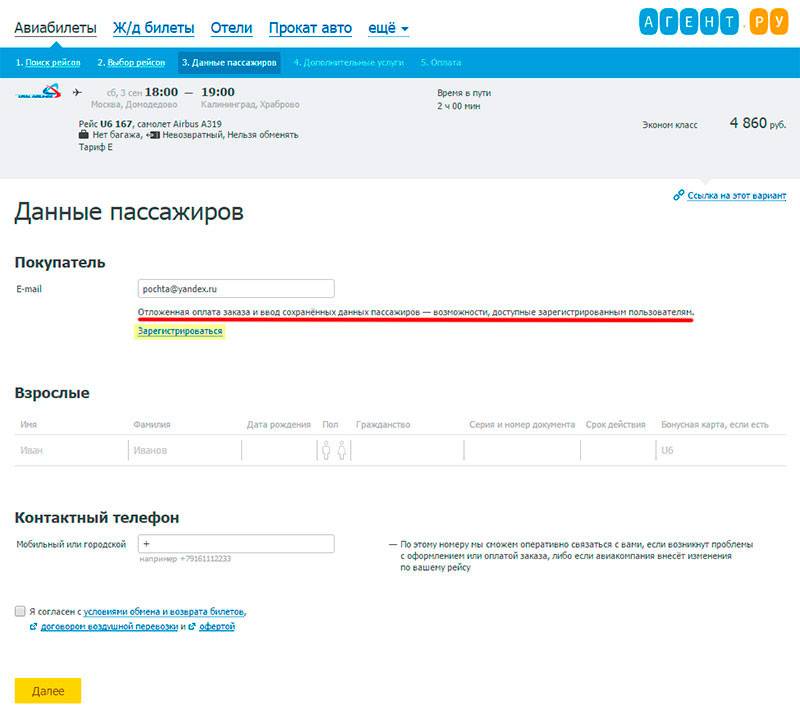Select step 3 Данные пассажиров
This screenshot has width=800, height=710.
(x=229, y=62)
